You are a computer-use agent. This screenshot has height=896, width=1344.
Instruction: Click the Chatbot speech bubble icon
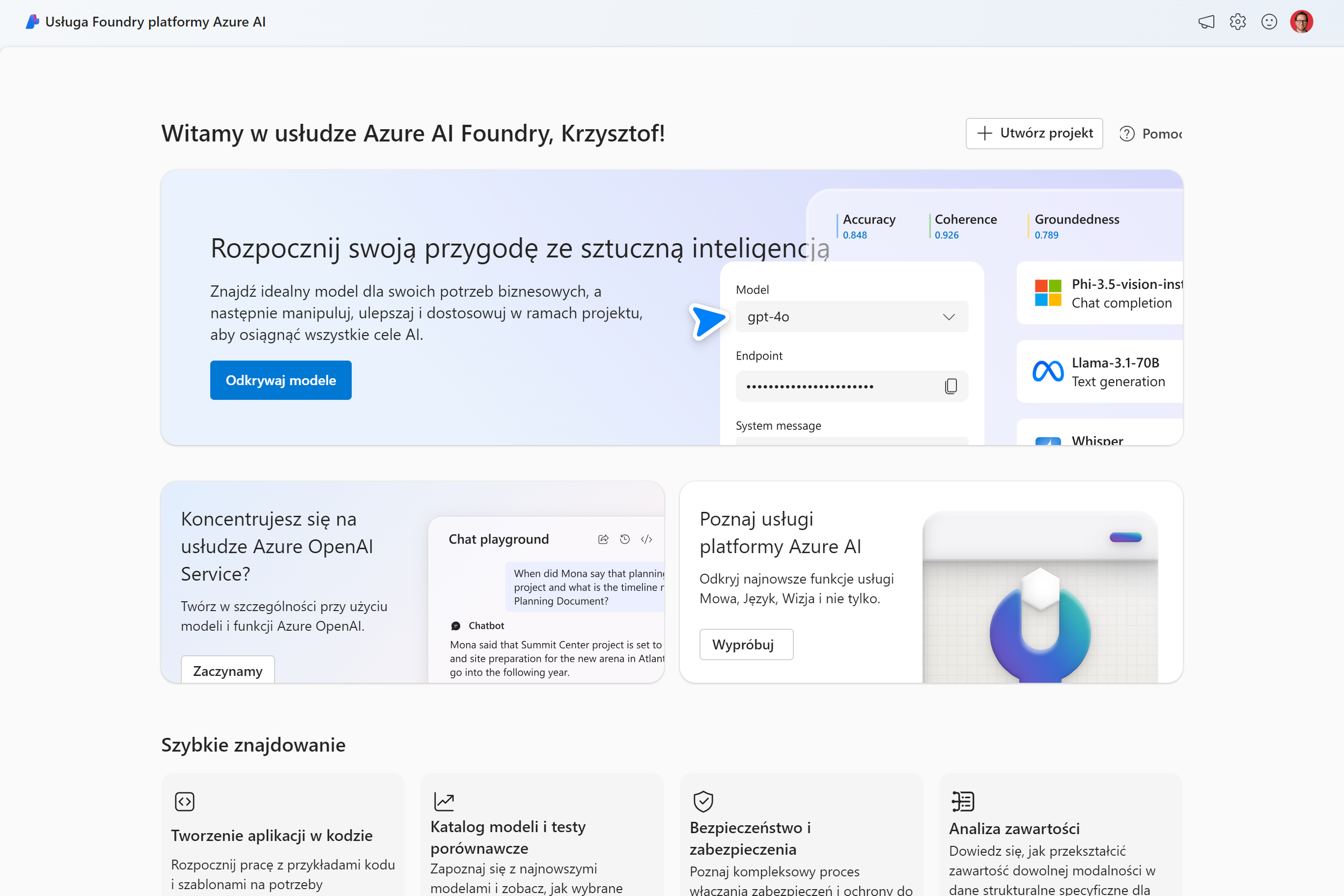tap(455, 626)
